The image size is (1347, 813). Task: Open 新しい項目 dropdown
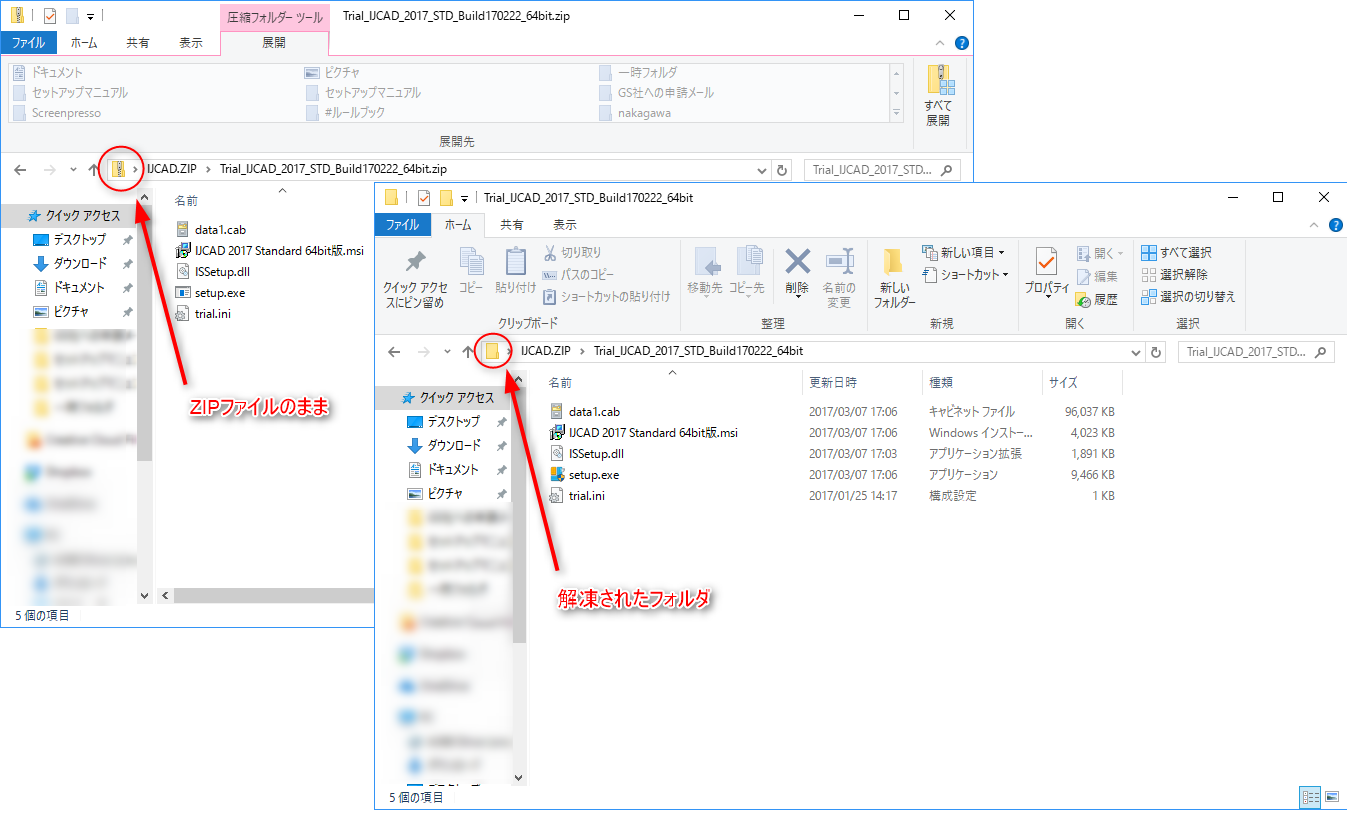tap(964, 253)
